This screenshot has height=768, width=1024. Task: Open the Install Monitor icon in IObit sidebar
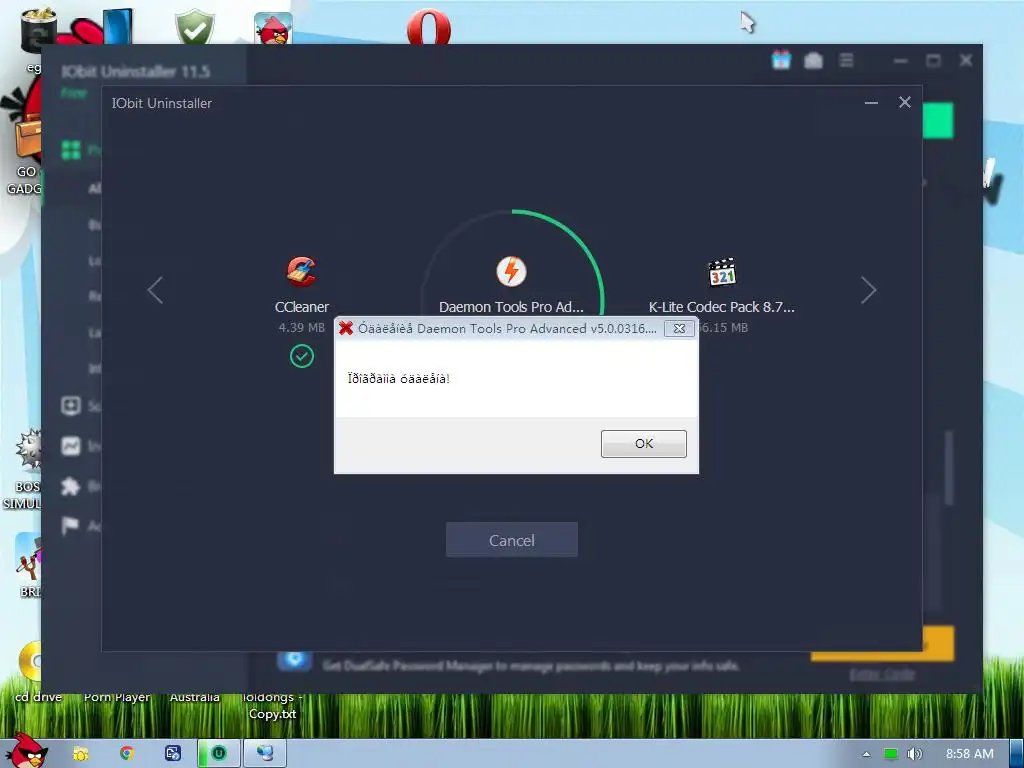[71, 446]
